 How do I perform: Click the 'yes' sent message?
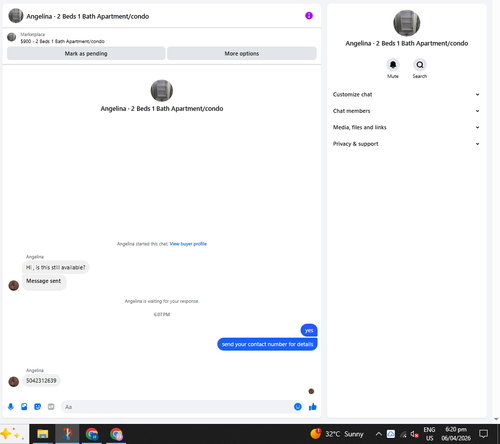pos(309,330)
